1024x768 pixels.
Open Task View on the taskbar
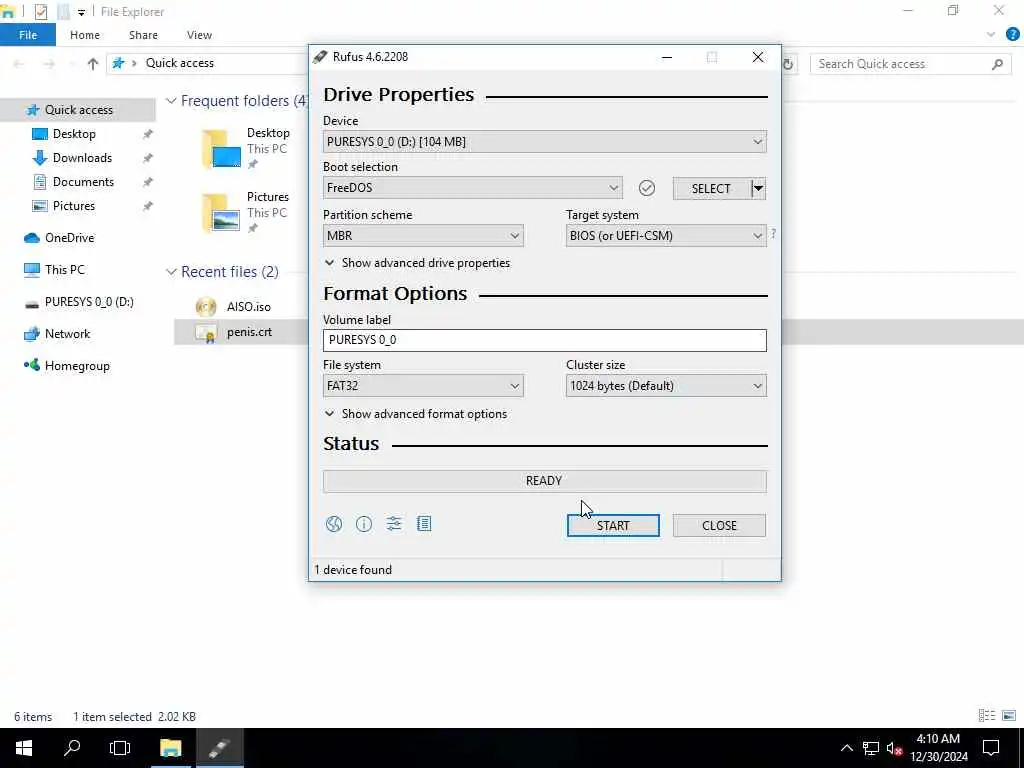tap(120, 748)
